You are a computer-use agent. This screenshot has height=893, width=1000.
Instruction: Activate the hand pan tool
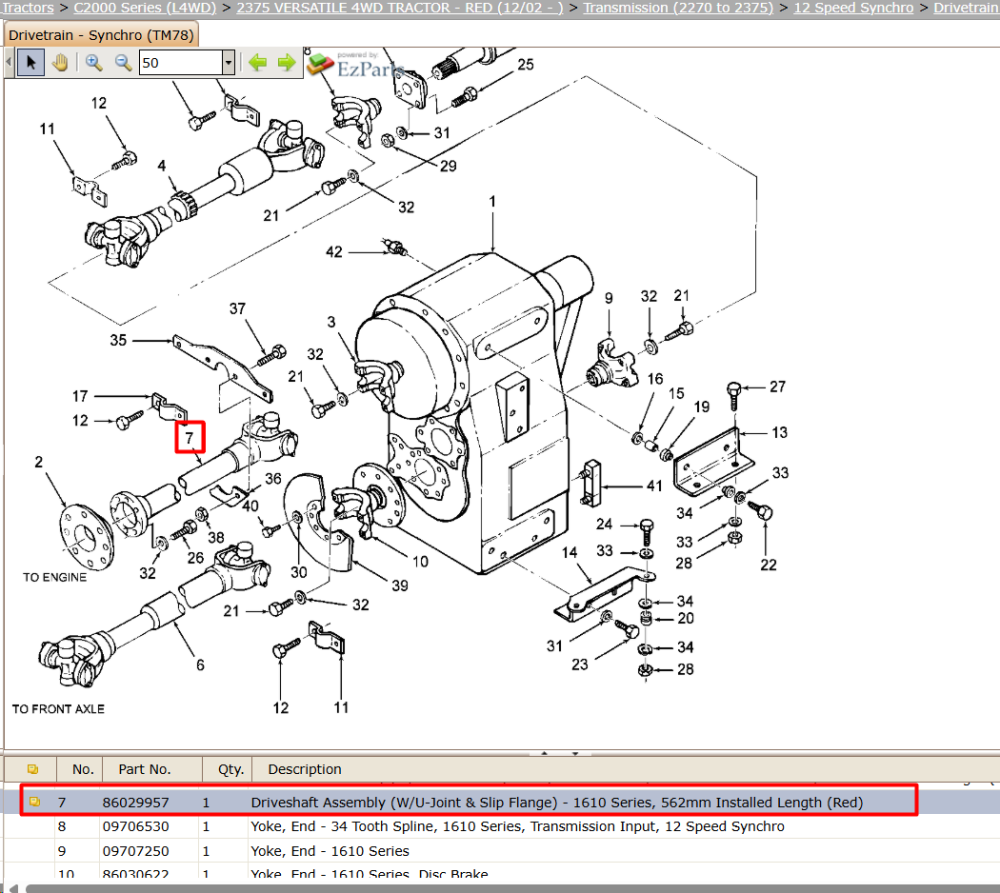60,63
